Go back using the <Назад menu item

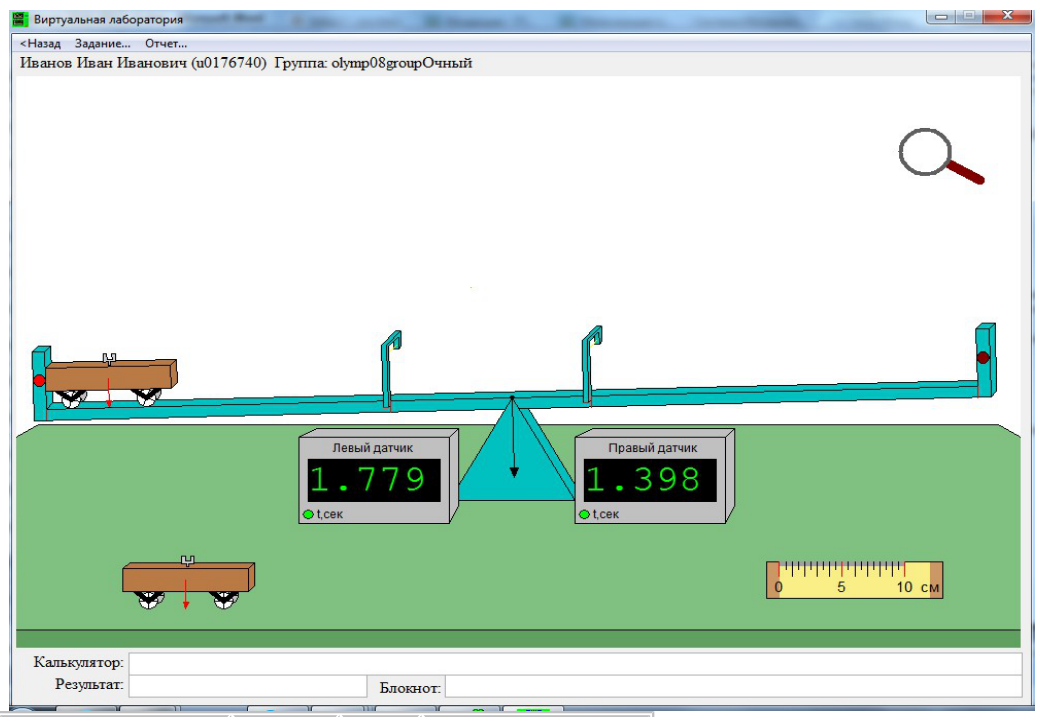[x=40, y=44]
